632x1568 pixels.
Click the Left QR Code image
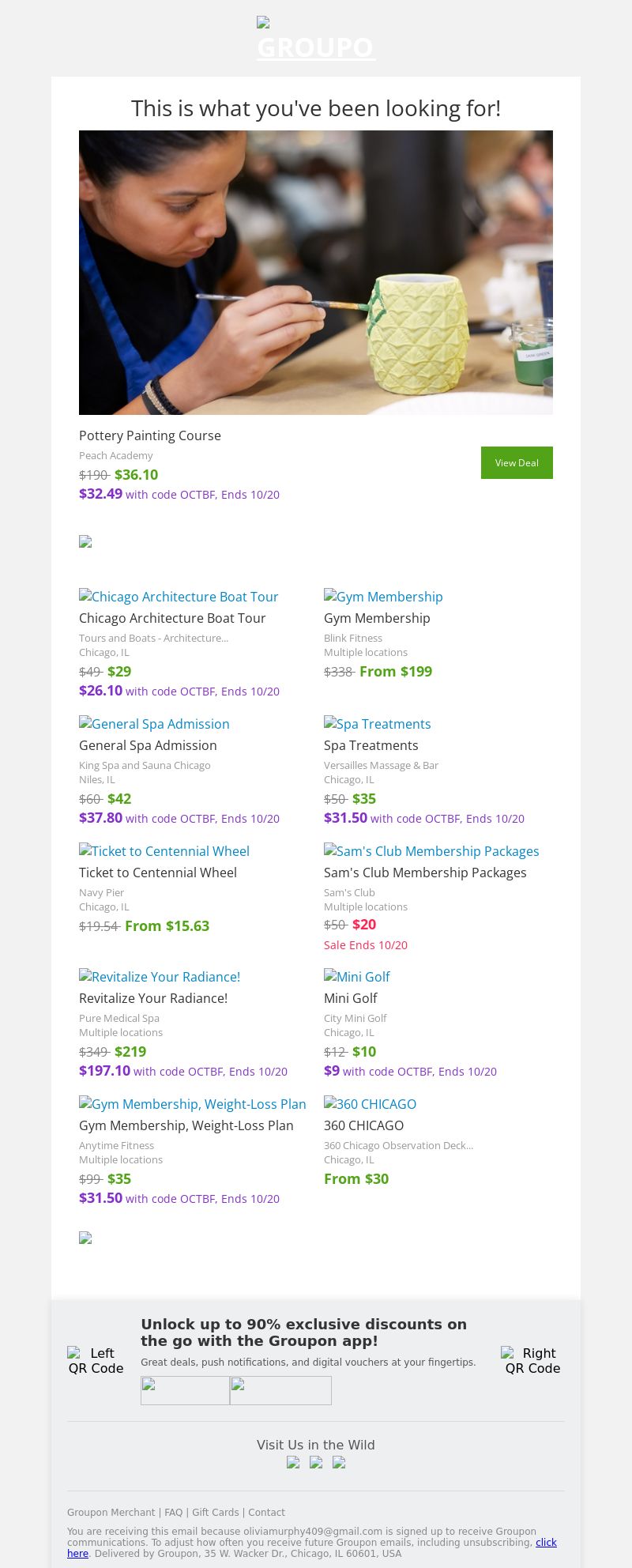96,1360
